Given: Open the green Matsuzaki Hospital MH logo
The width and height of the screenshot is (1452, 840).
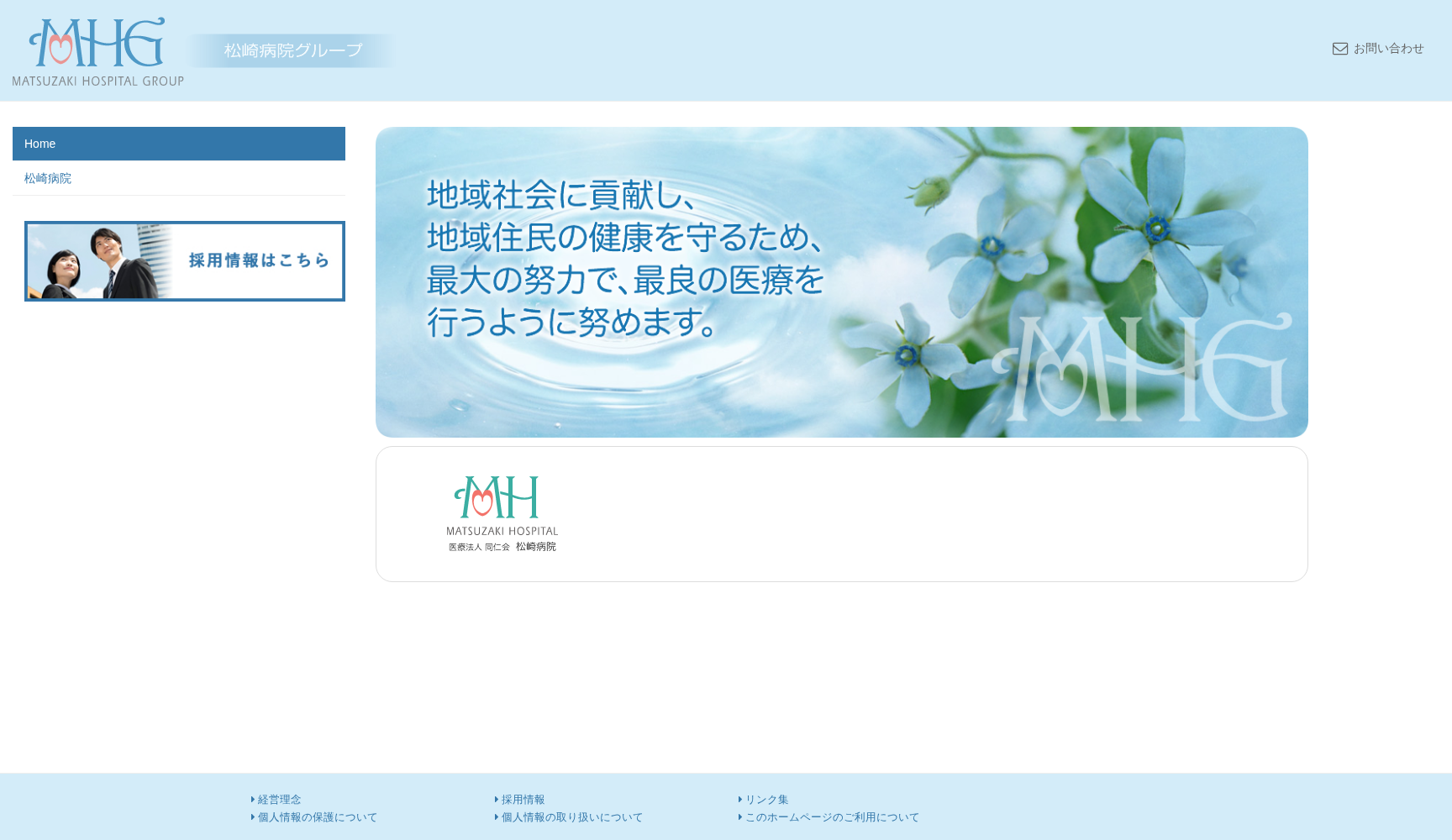Looking at the screenshot, I should [502, 513].
